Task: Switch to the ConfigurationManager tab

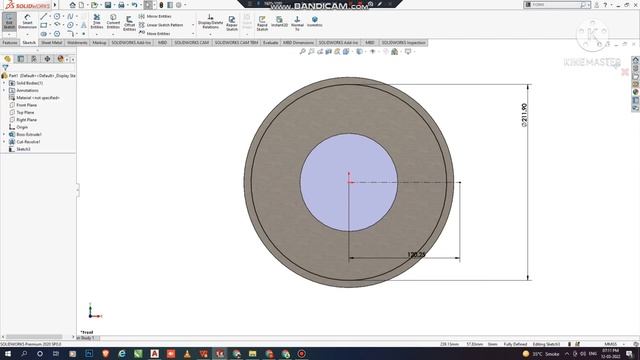Action: (x=34, y=59)
